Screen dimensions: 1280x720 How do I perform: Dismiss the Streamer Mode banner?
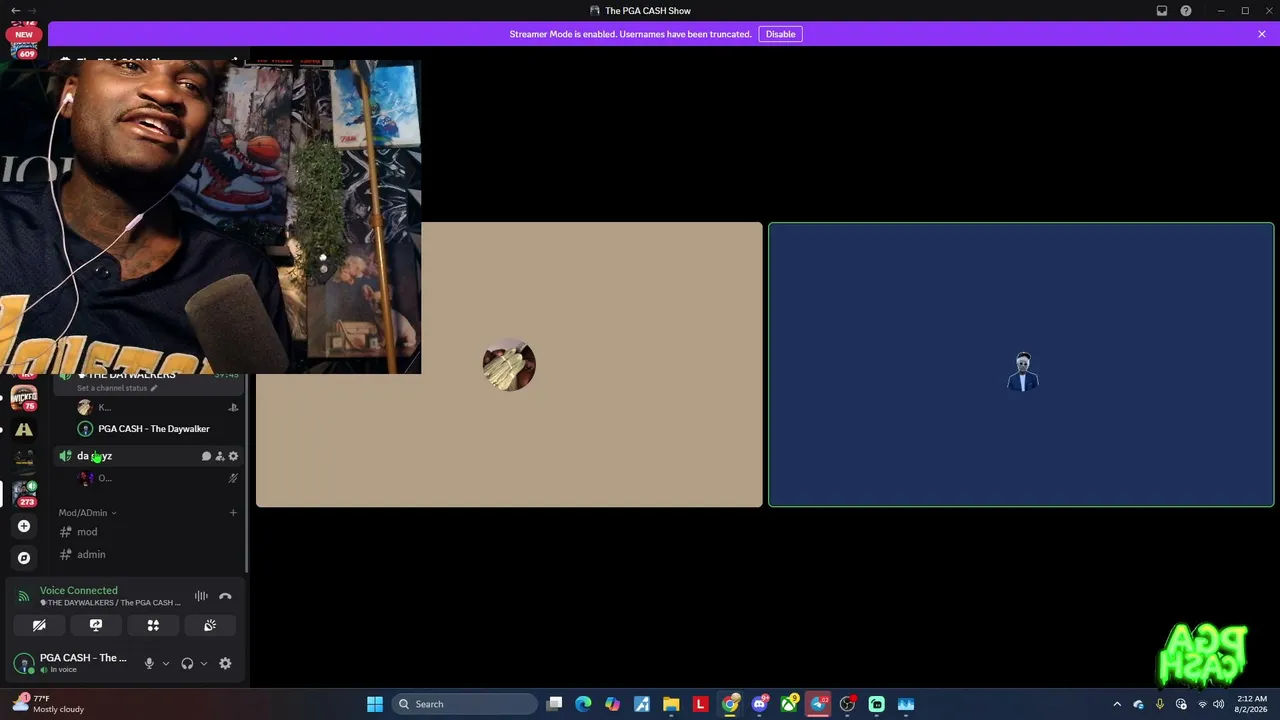pos(1262,34)
